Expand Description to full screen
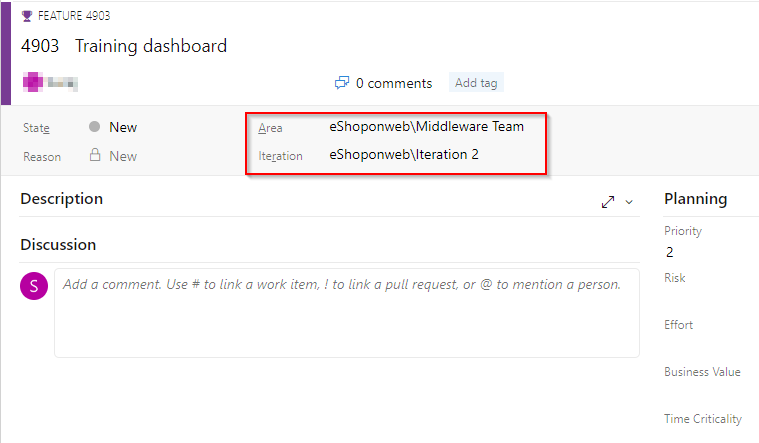Image resolution: width=759 pixels, height=443 pixels. tap(608, 202)
